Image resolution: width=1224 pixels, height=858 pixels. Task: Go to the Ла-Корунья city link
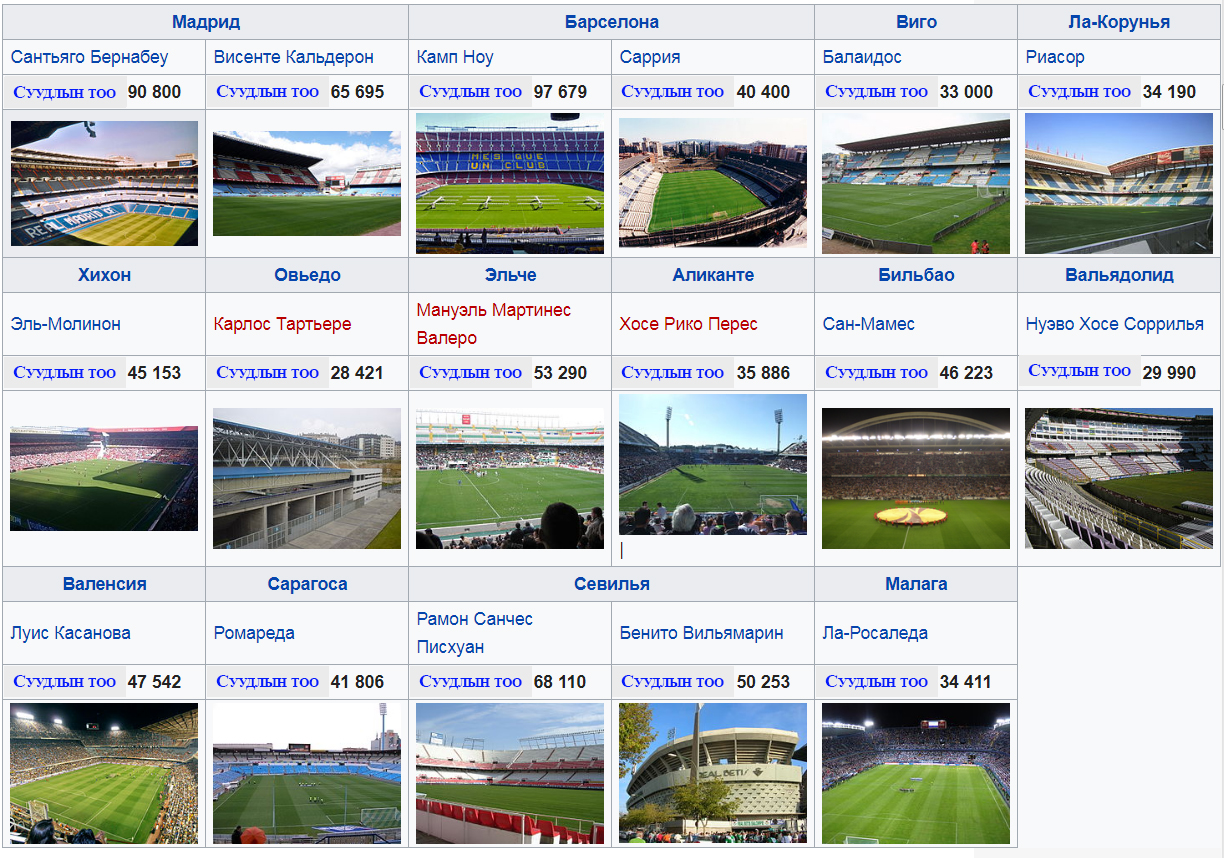coord(1119,22)
